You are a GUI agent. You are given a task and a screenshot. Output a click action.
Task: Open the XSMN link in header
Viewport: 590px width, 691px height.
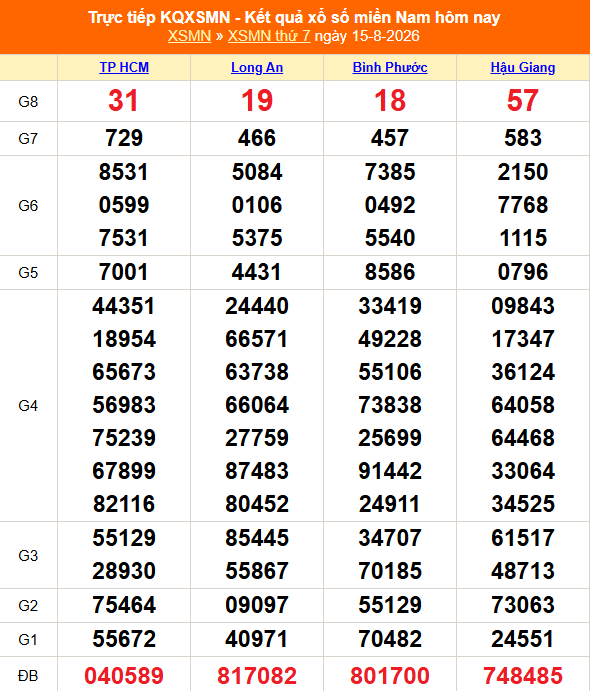(x=189, y=36)
